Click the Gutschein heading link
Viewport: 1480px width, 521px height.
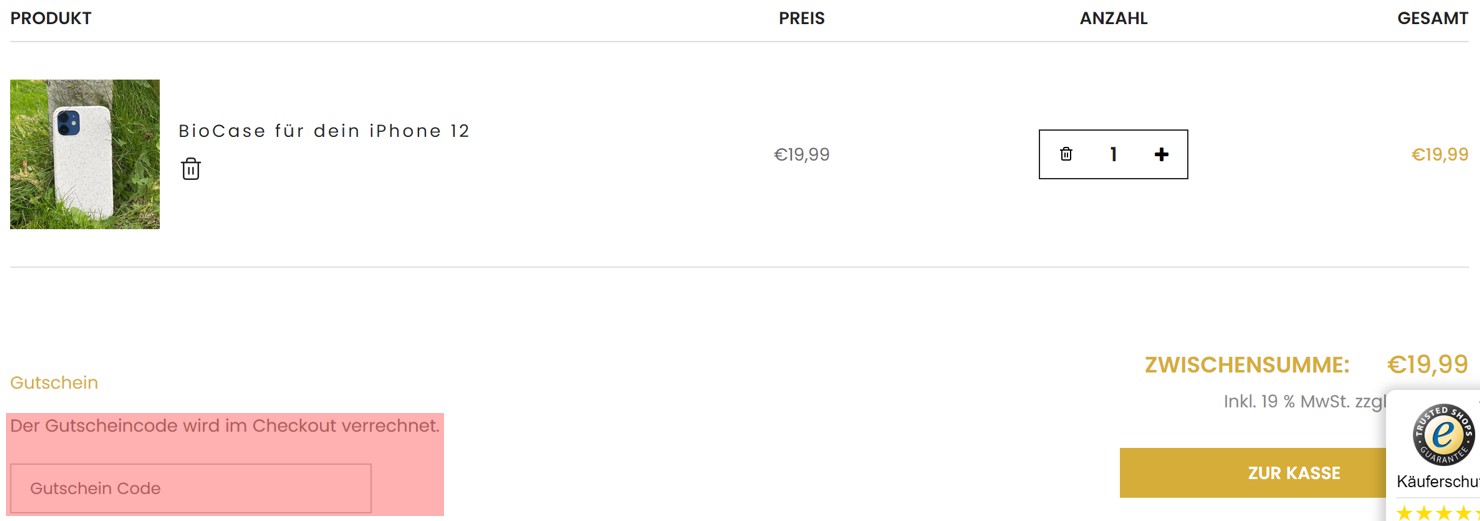54,383
